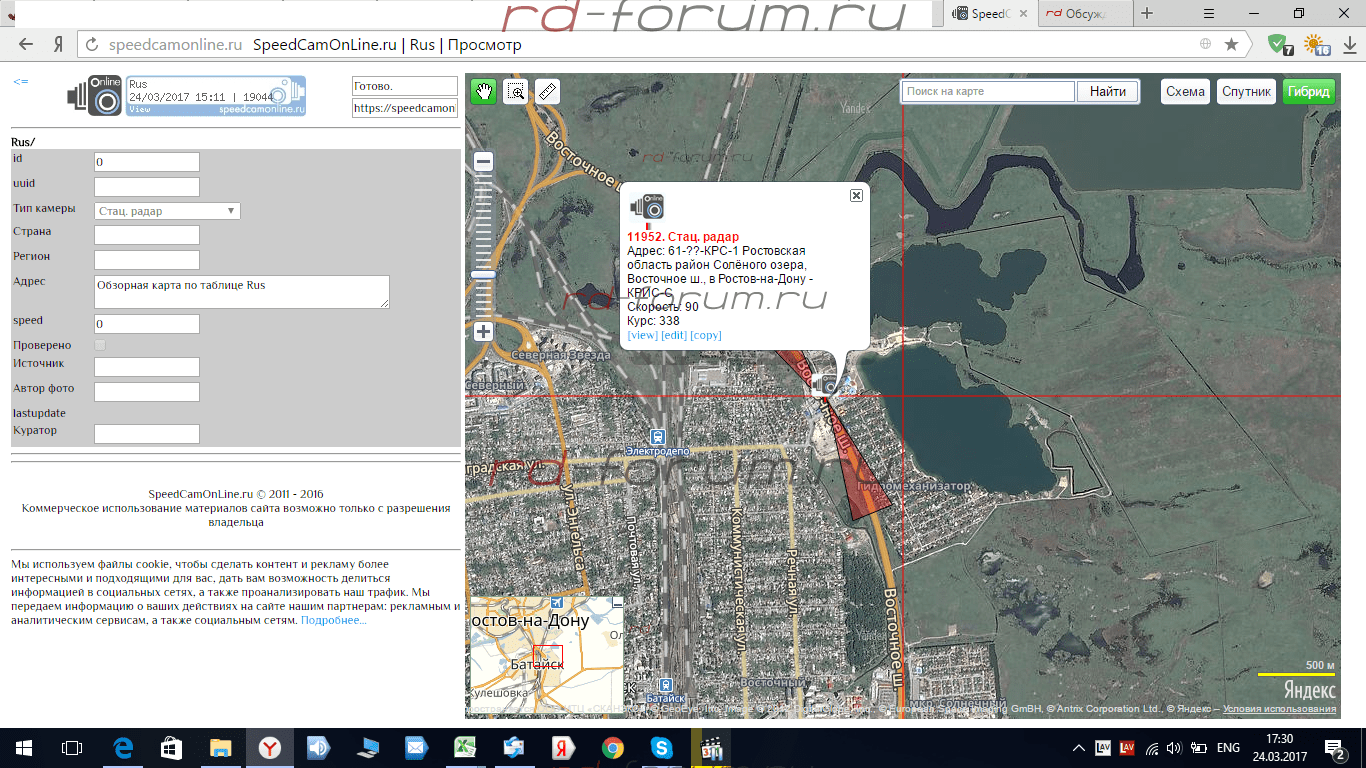Switch map to Спутник view
Image resolution: width=1366 pixels, height=768 pixels.
click(x=1246, y=92)
